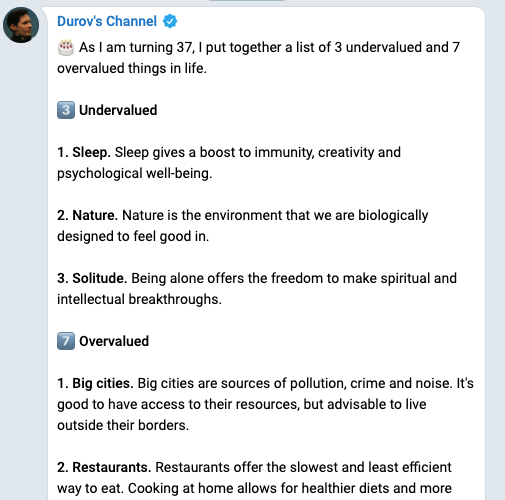Click the birthday cake emoji

click(66, 47)
